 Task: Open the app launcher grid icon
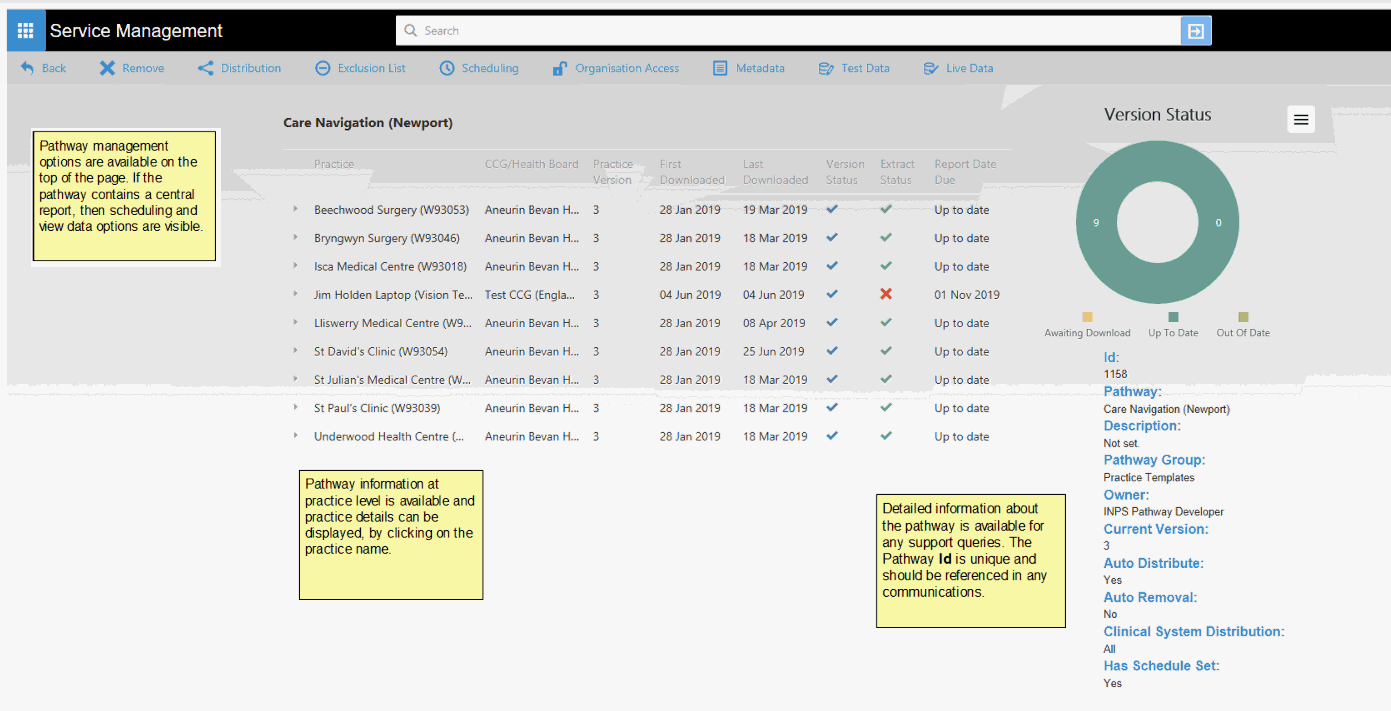[x=26, y=31]
